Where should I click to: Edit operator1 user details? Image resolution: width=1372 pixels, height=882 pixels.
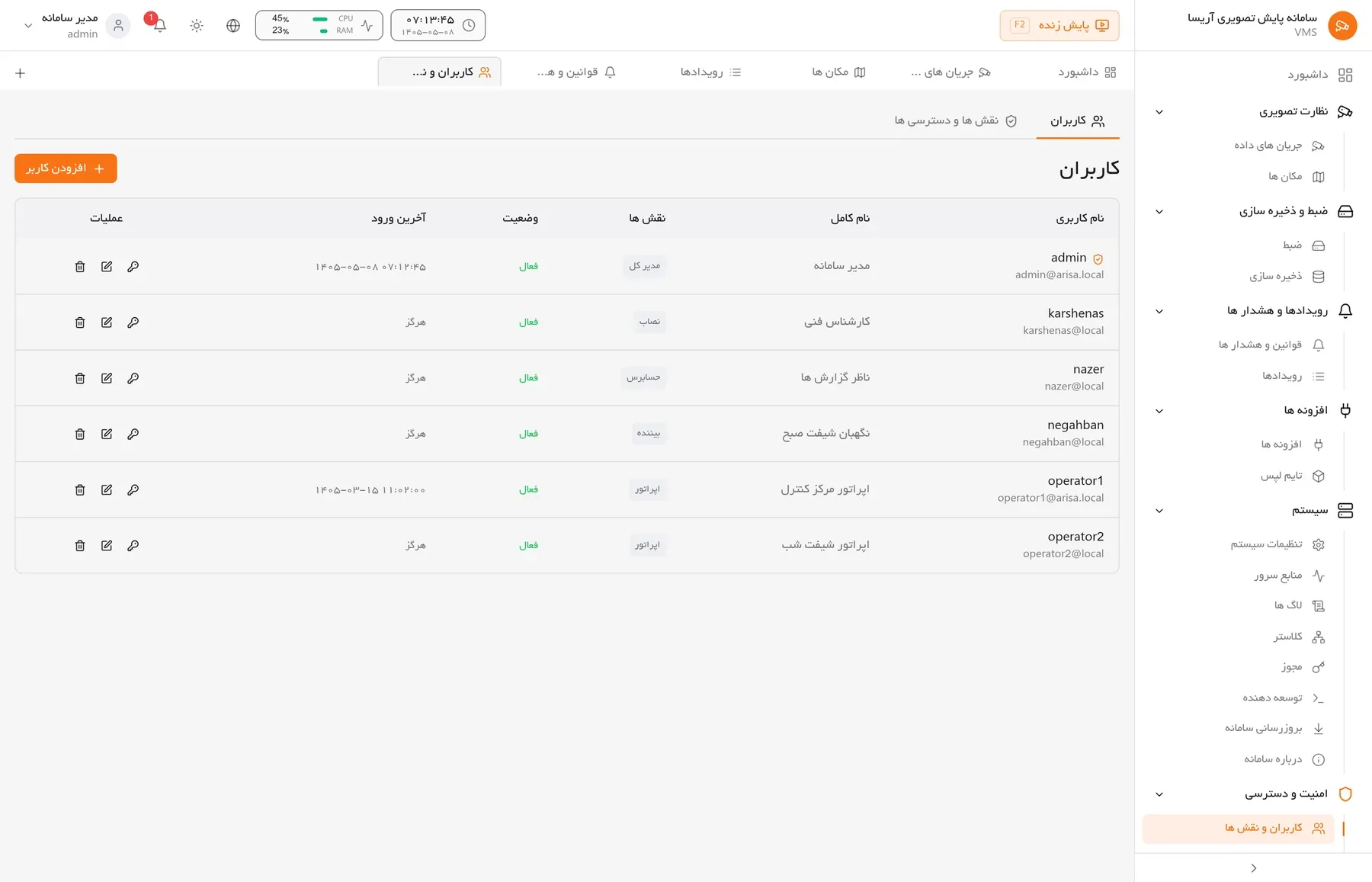coord(107,489)
